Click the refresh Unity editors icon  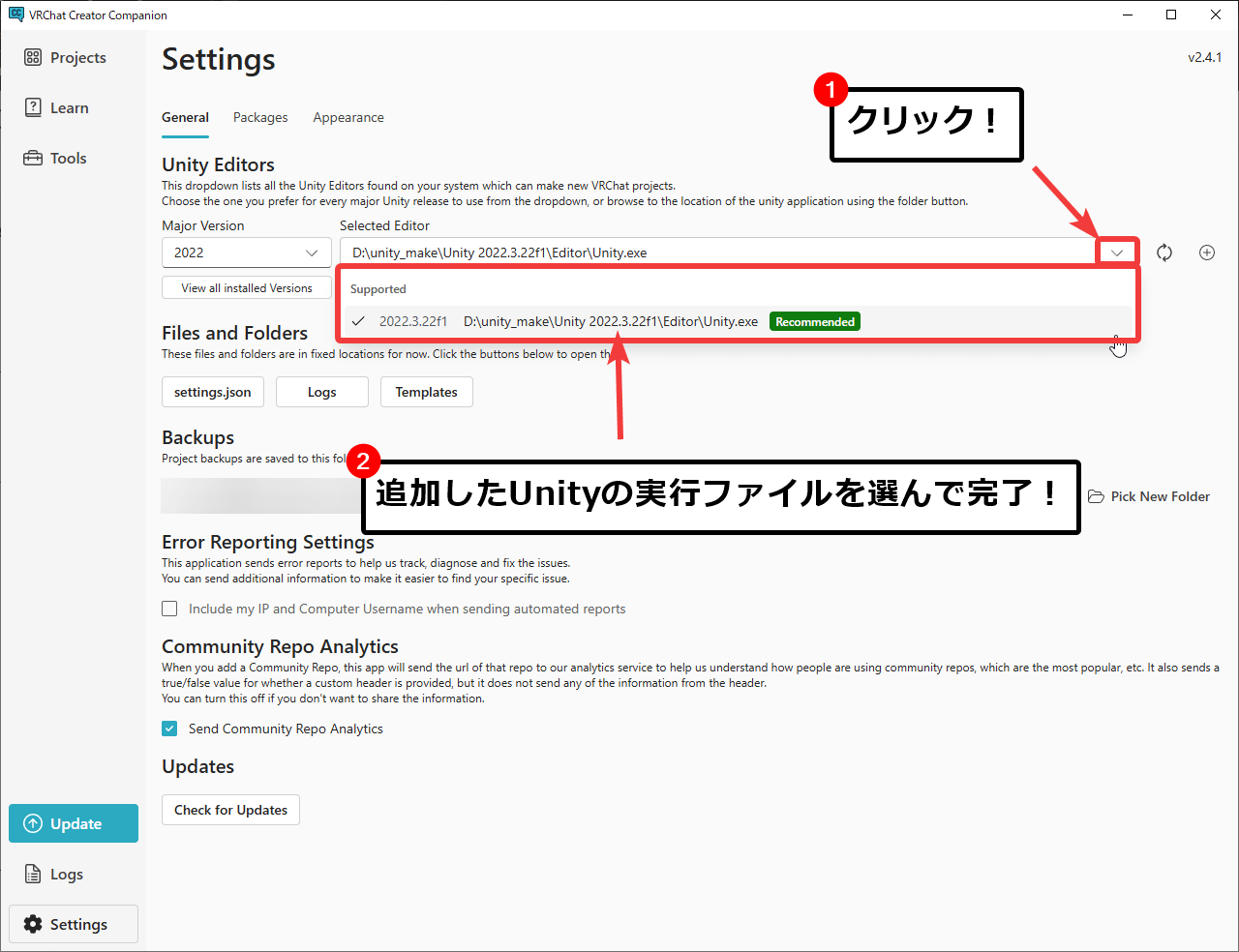(1164, 253)
